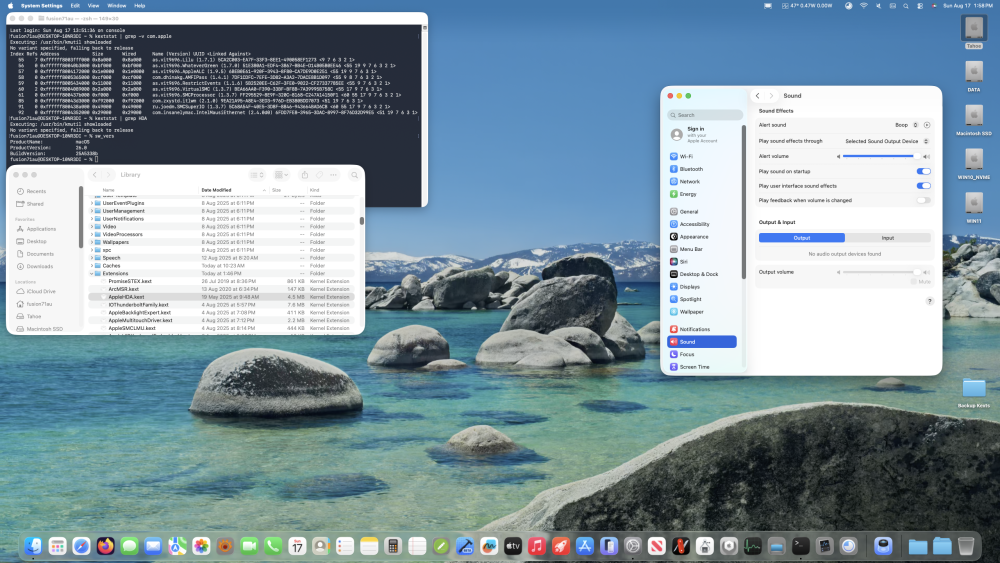Open the Alert sound Boop popup
This screenshot has height=563, width=1000.
pyautogui.click(x=906, y=125)
